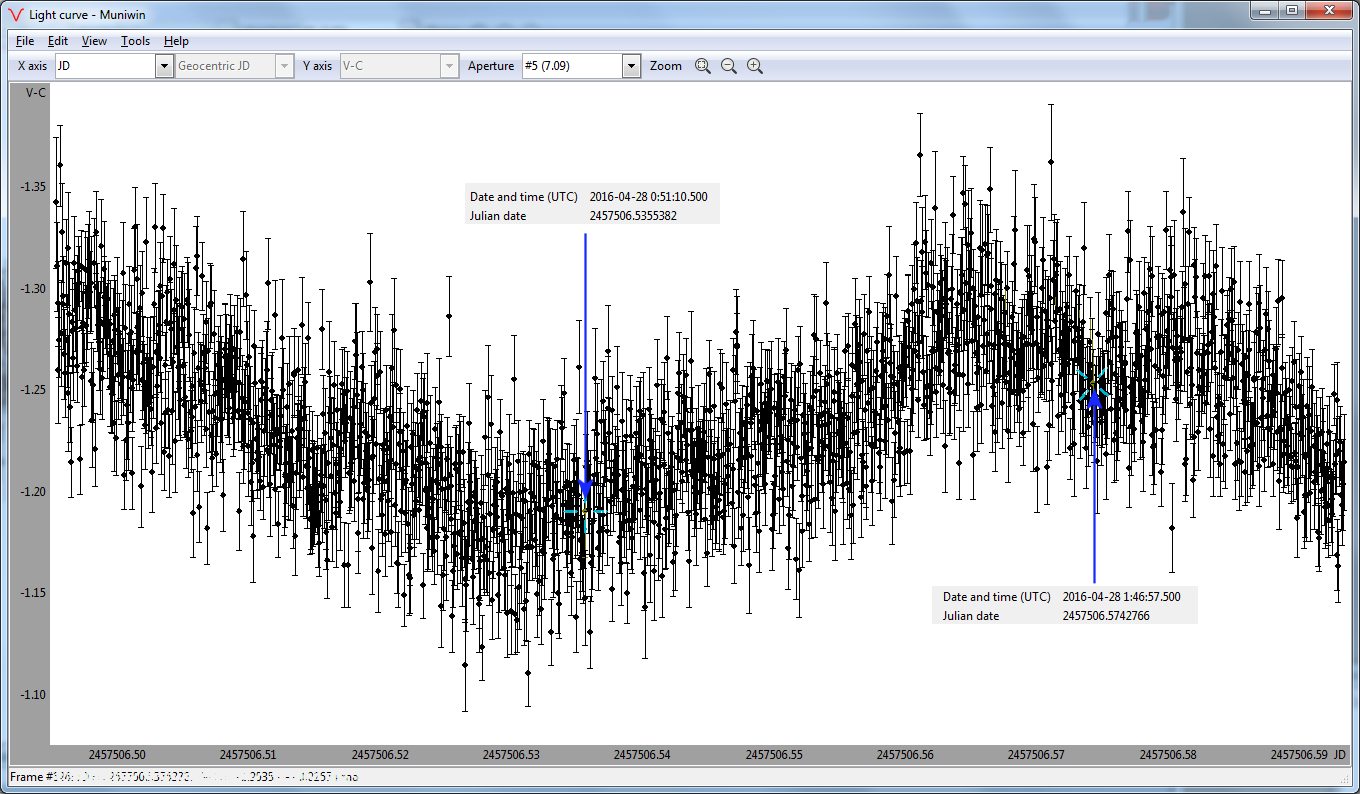Open the X axis JD dropdown
The width and height of the screenshot is (1360, 794).
[164, 66]
